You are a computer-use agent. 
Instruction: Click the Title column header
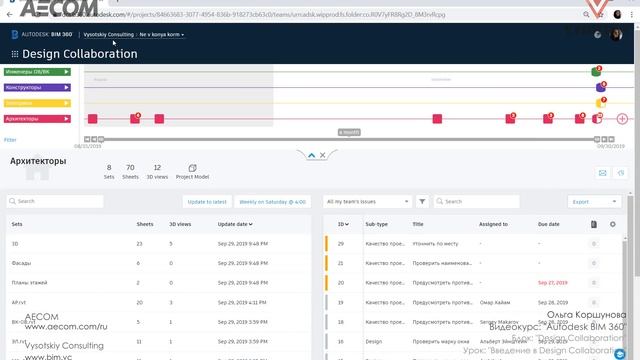(x=418, y=224)
